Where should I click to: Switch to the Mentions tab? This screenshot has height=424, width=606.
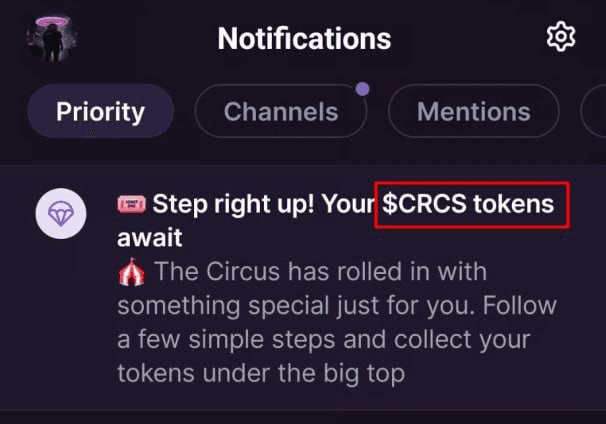coord(473,111)
